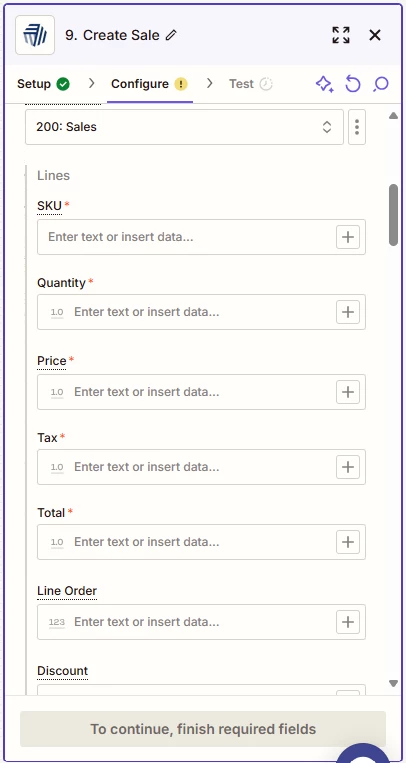This screenshot has height=763, width=406.
Task: Click the vertical scrollbar thumb
Action: 394,215
